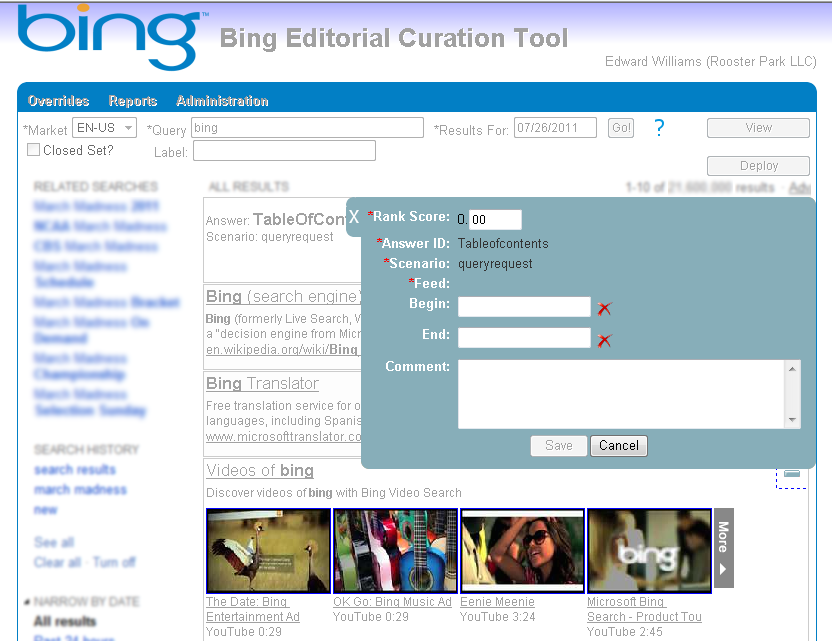Click the Comment text area
This screenshot has height=641, width=832.
(621, 394)
